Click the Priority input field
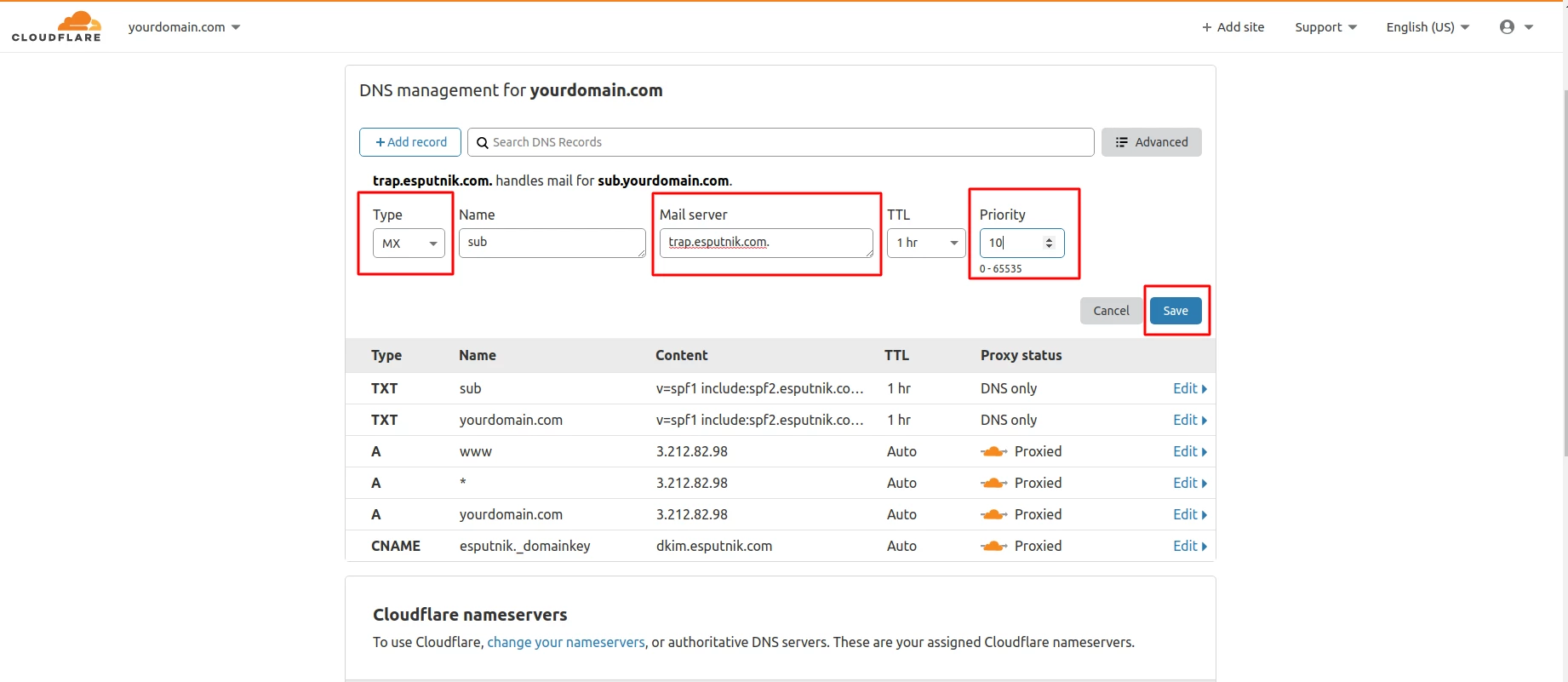Image resolution: width=1568 pixels, height=682 pixels. tap(1021, 244)
